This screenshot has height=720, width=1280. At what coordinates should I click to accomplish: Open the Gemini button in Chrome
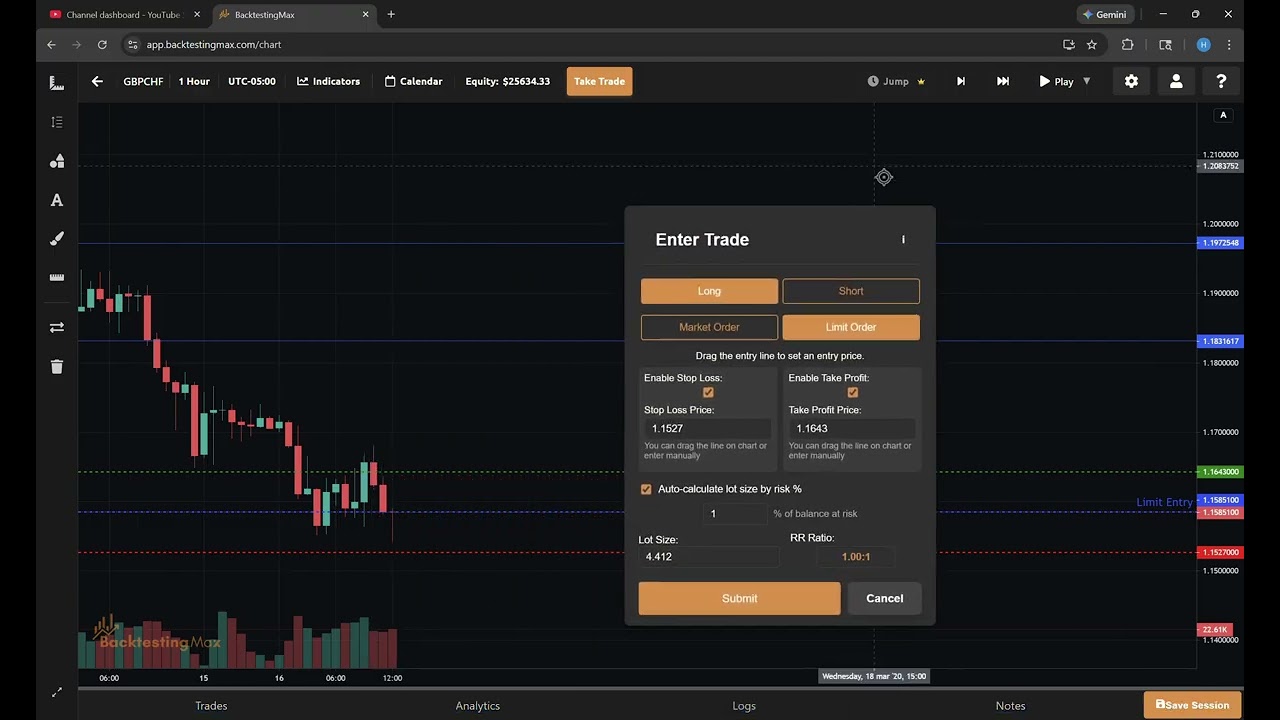click(1104, 14)
